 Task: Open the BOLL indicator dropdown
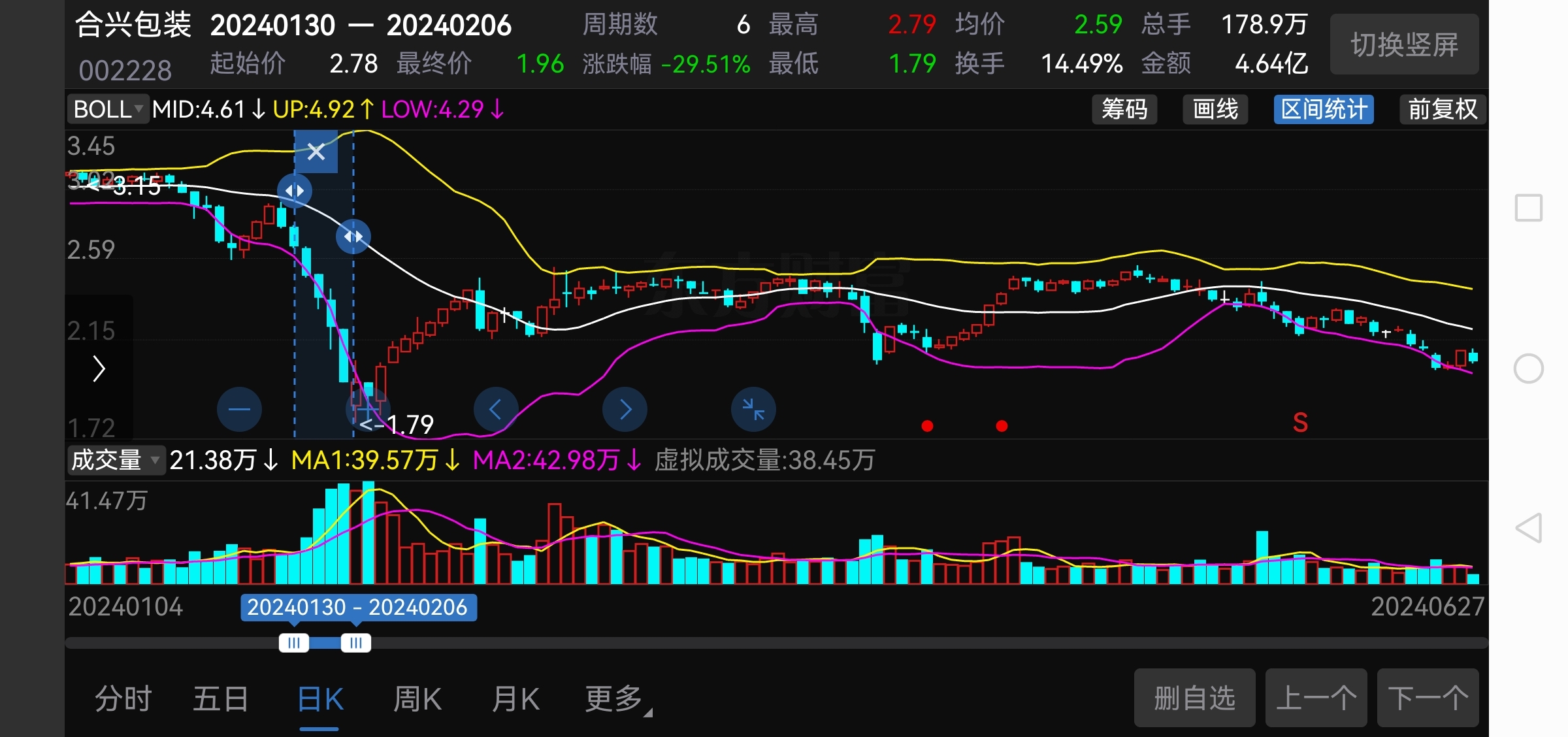[x=108, y=109]
